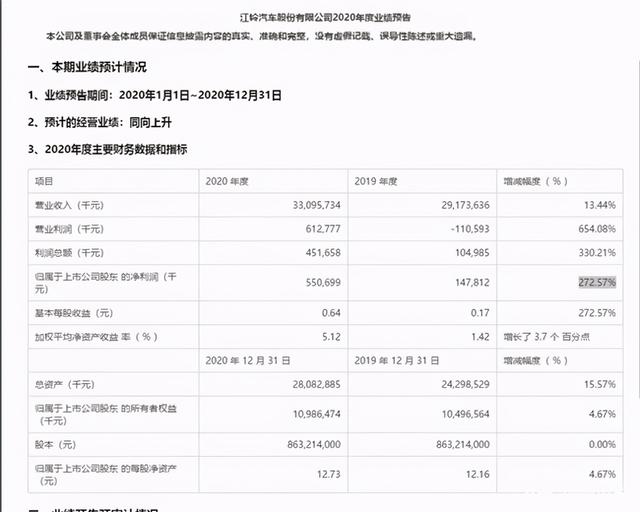This screenshot has width=640, height=512.
Task: Click 4.67% in 每股净资产 row
Action: tap(602, 474)
